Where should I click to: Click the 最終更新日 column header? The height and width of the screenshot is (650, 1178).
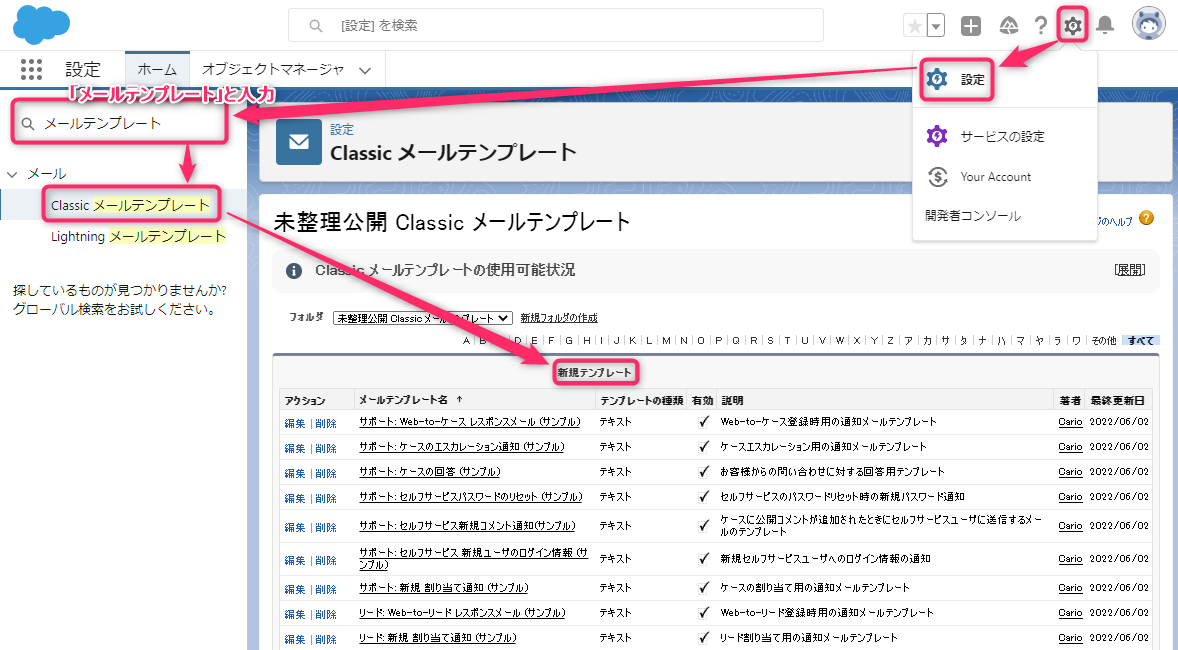pos(1118,401)
